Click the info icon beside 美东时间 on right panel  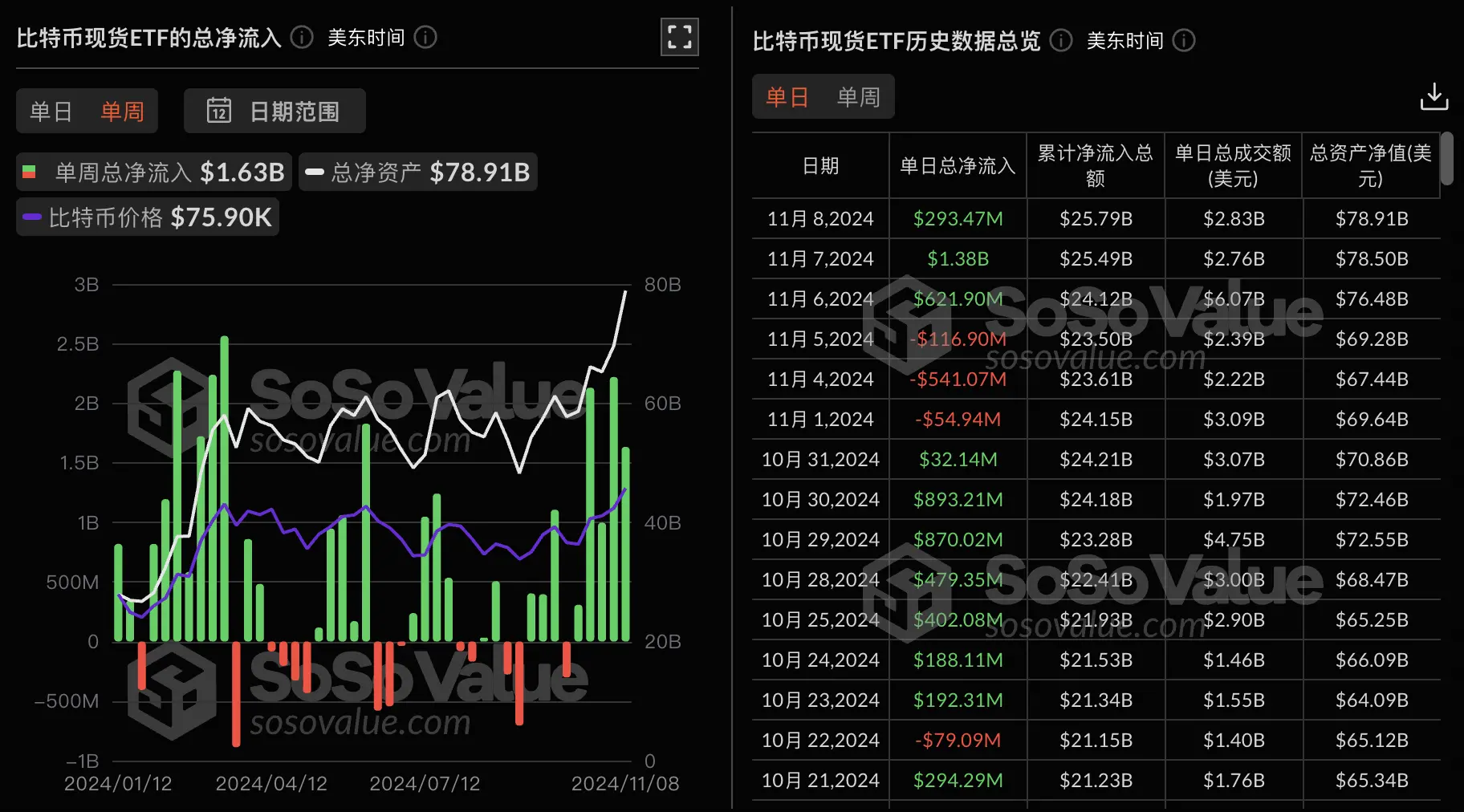[1183, 40]
